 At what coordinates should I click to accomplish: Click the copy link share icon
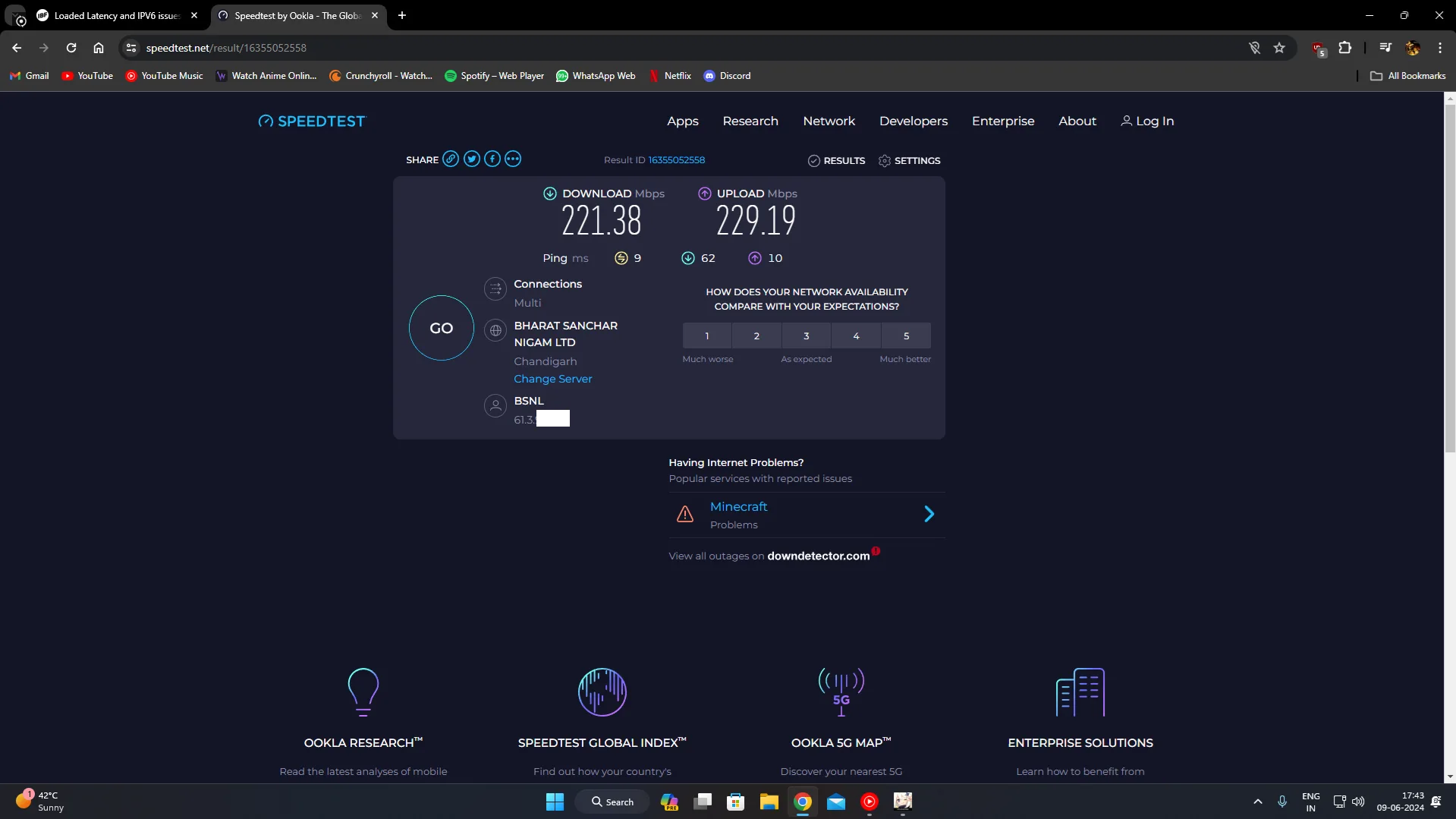451,159
